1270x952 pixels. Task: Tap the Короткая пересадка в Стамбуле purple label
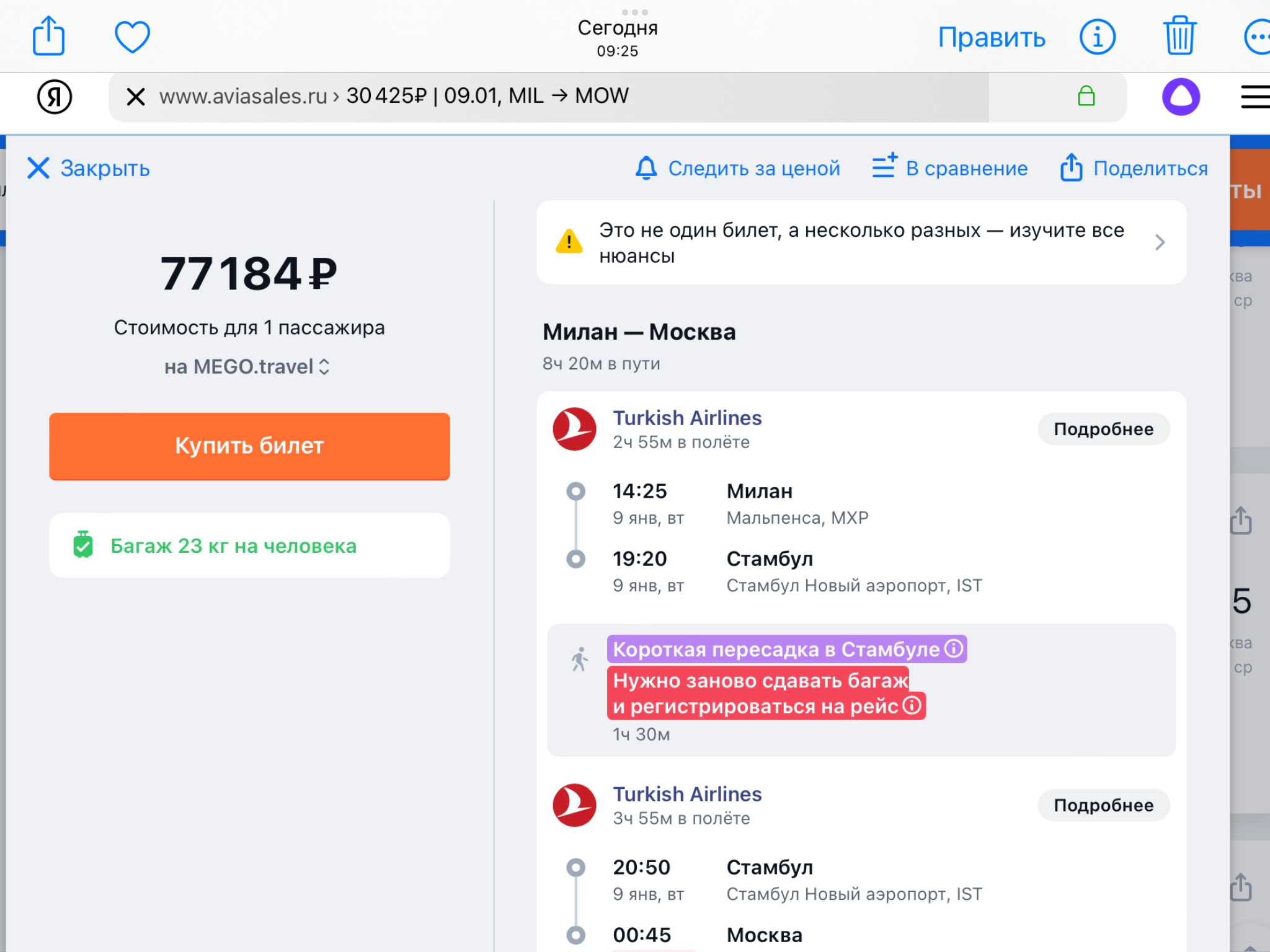pyautogui.click(x=786, y=649)
